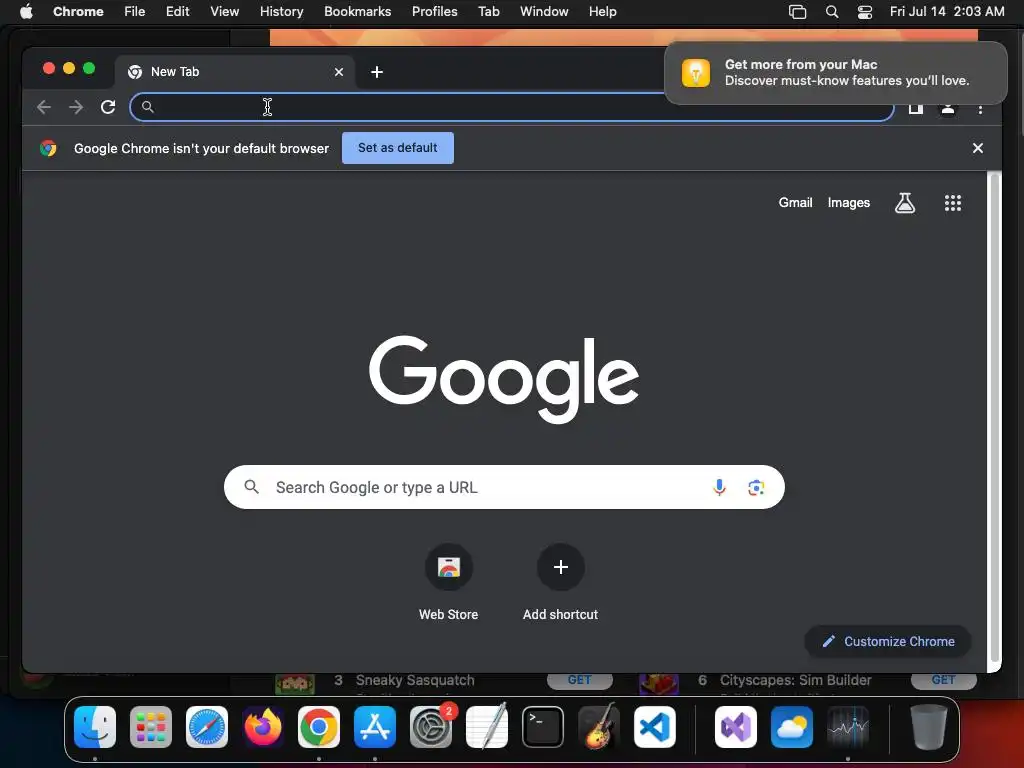
Task: Click the new tab page vertical scrollbar
Action: pos(994,418)
